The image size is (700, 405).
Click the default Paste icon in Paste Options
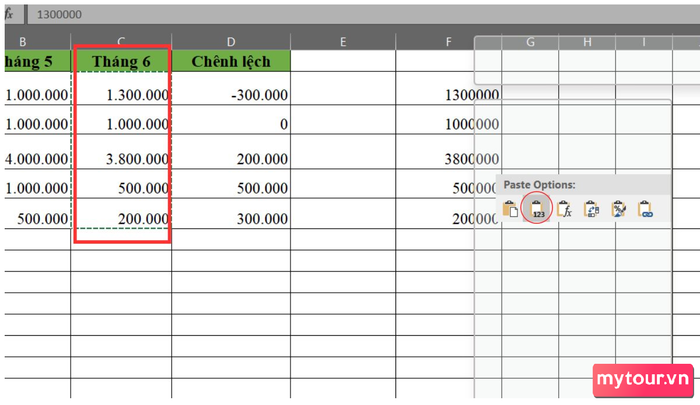coord(510,209)
